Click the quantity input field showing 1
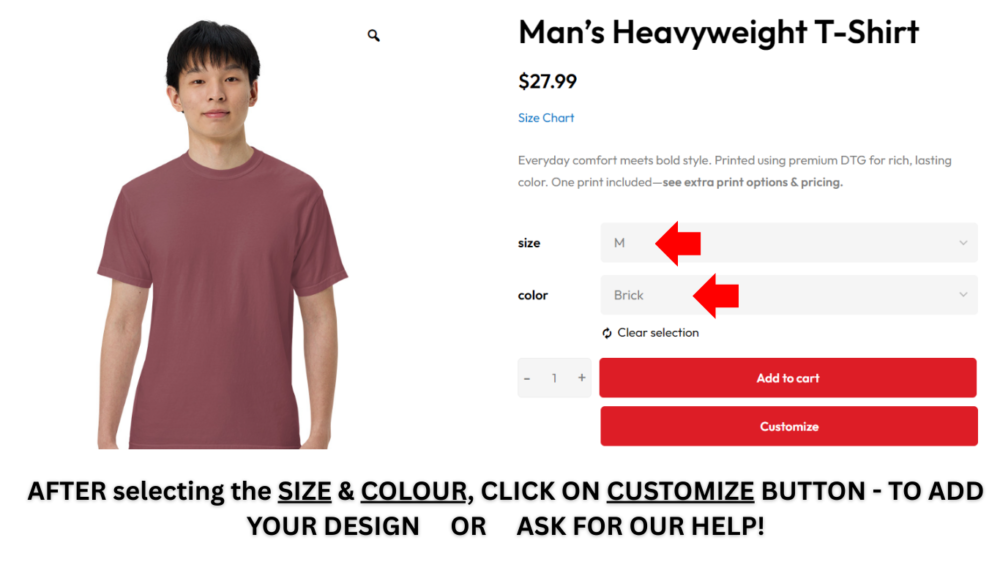This screenshot has width=1000, height=562. coord(554,378)
